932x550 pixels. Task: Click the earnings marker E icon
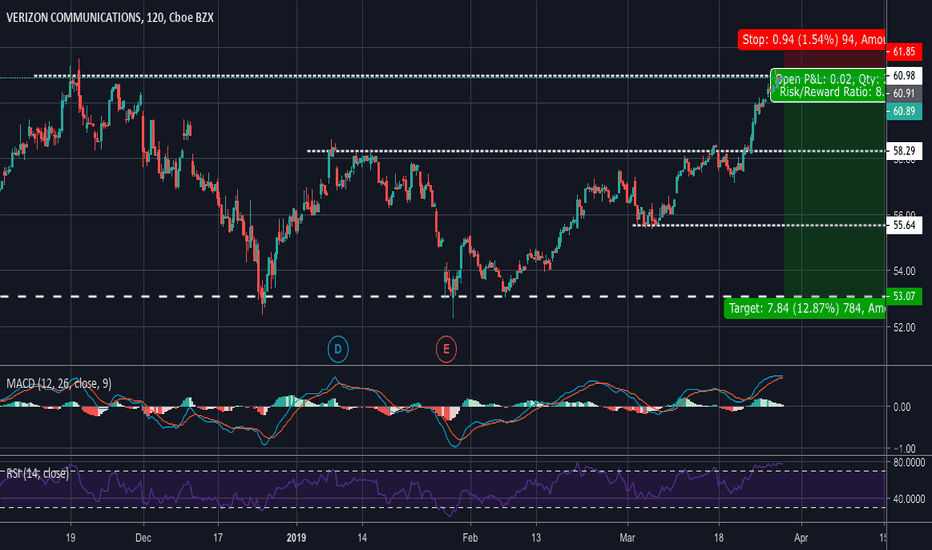(x=446, y=349)
